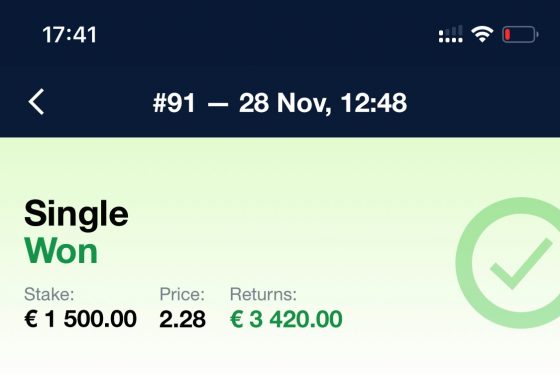Tap the #91 — 28 Nov, 12:48 title
Viewport: 560px width, 375px height.
click(280, 103)
